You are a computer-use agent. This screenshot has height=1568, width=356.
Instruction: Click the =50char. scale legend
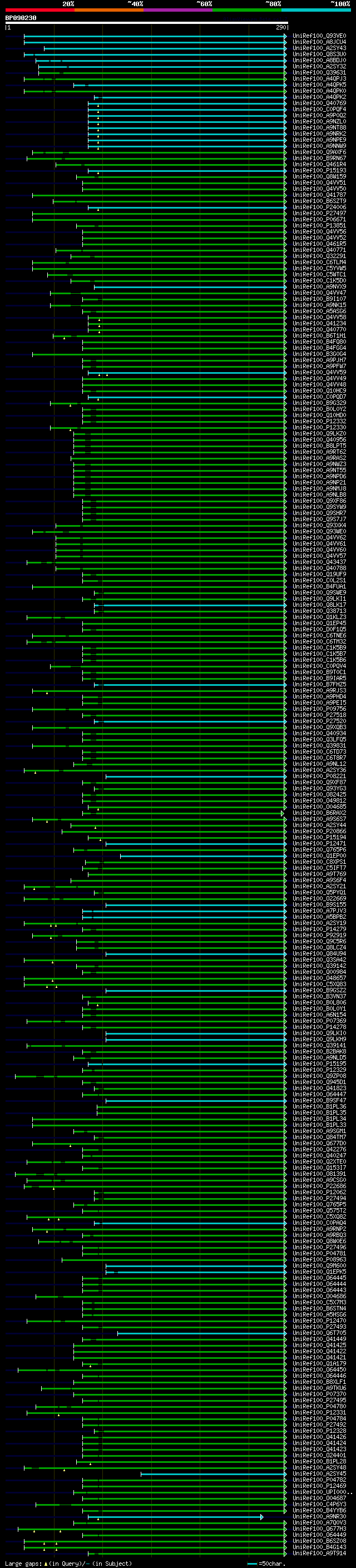pos(266,1563)
